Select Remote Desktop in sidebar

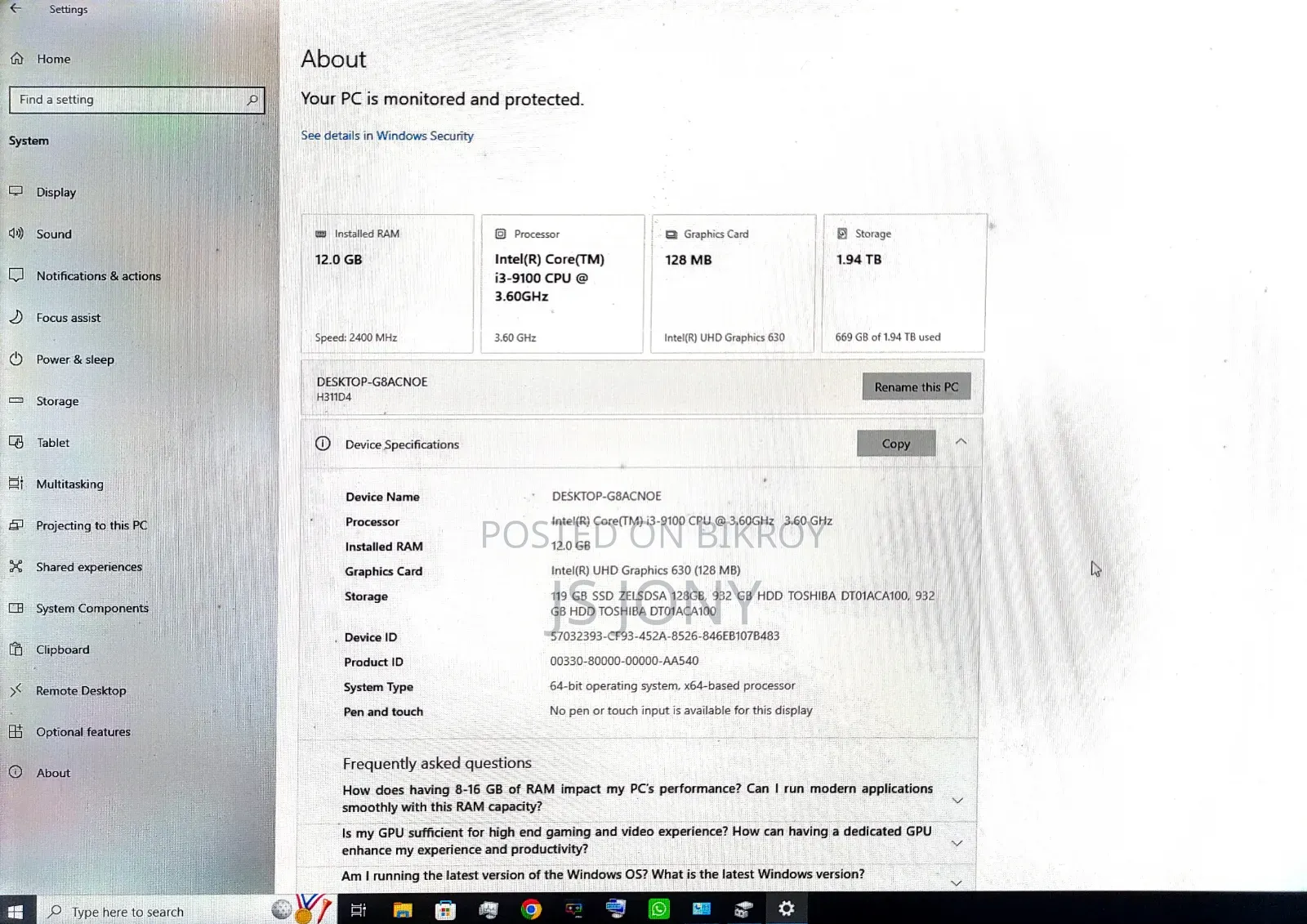[x=81, y=691]
